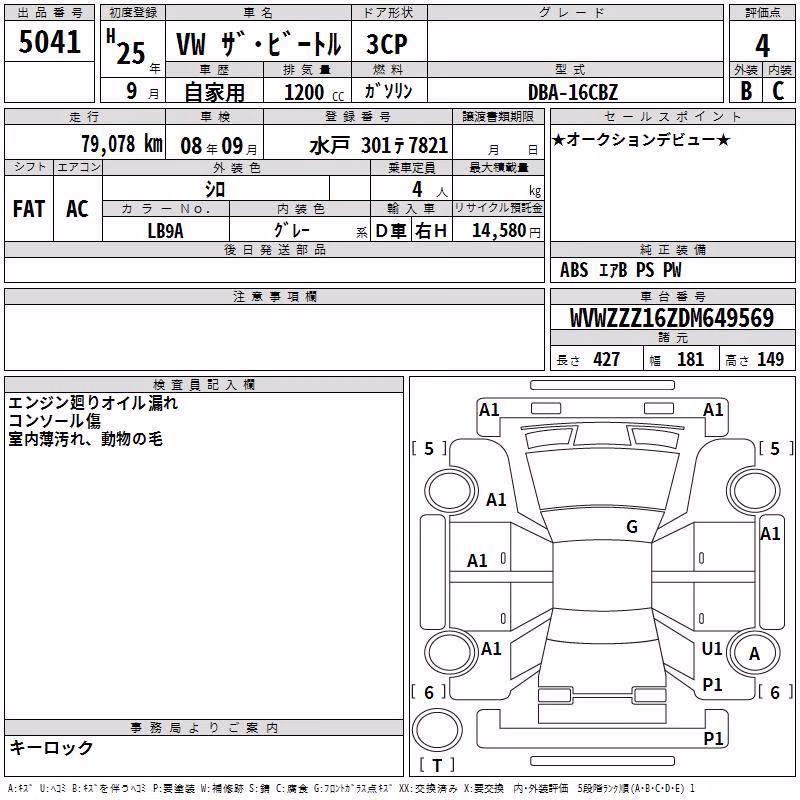Click the mileage 79,078 km
The height and width of the screenshot is (800, 800).
(122, 144)
